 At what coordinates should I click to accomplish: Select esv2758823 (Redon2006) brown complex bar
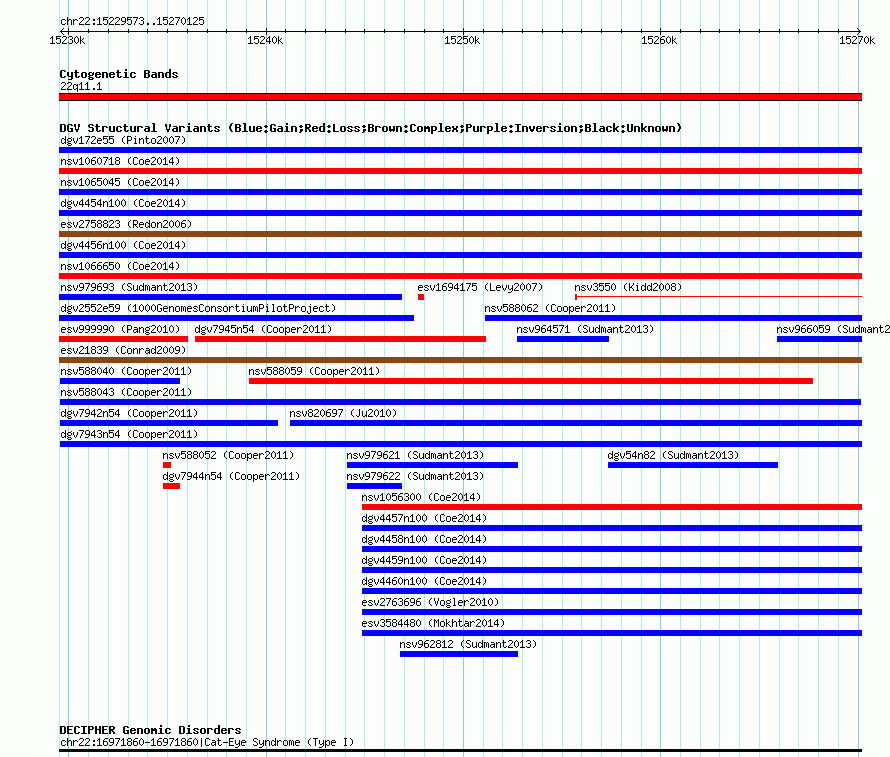coord(460,234)
